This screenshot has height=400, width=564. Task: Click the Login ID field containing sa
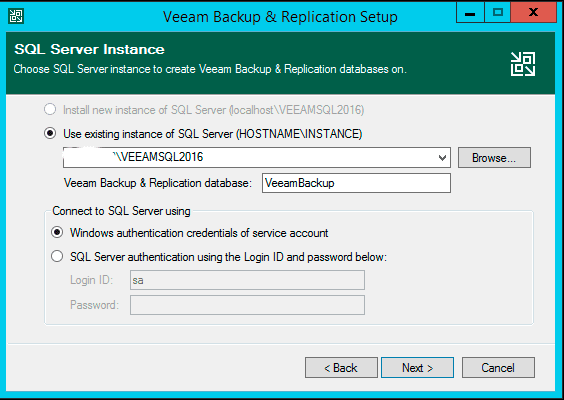(x=247, y=280)
